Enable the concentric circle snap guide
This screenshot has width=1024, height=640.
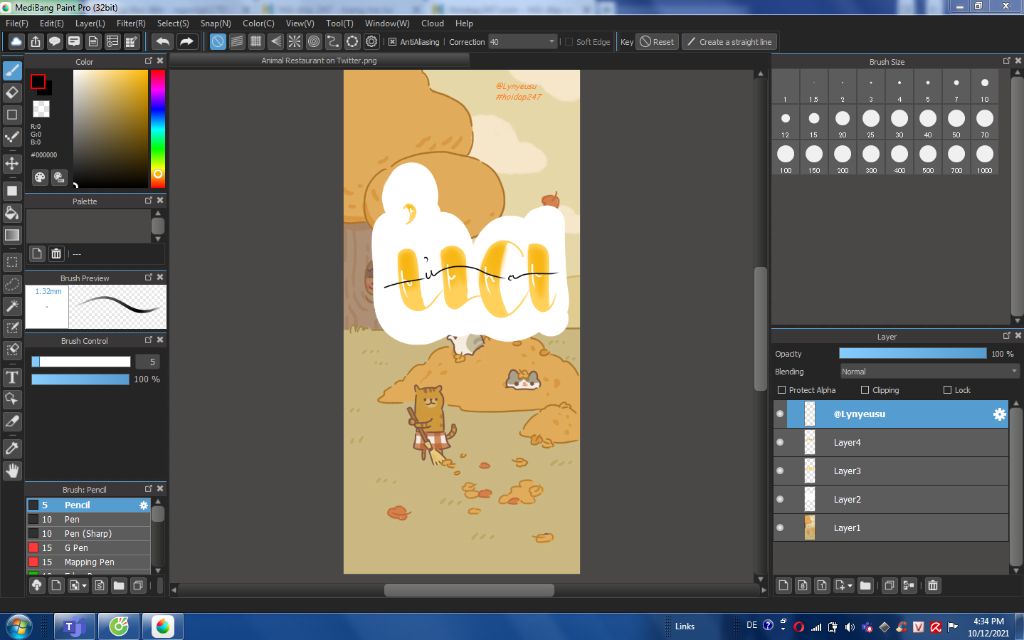pyautogui.click(x=314, y=42)
